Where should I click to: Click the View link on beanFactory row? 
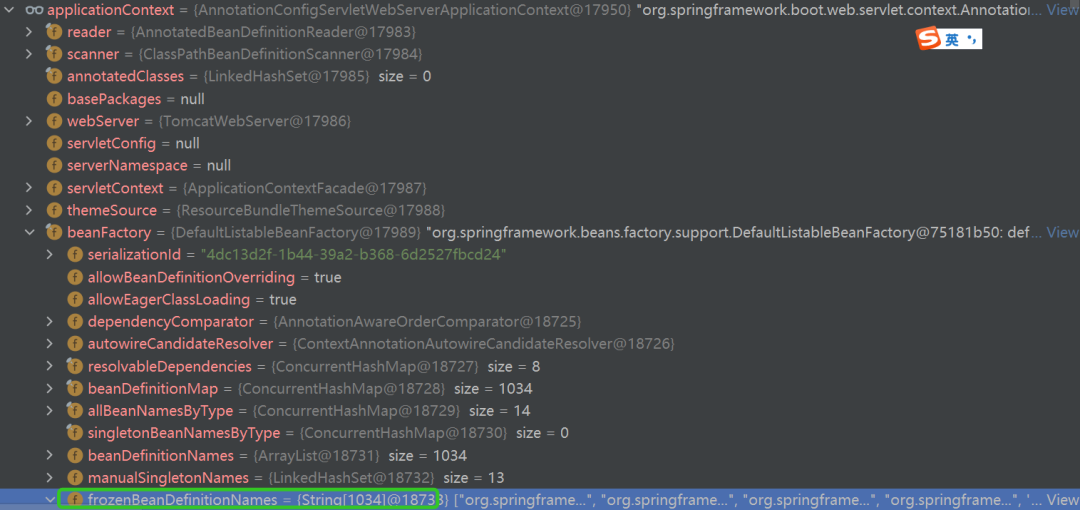(1061, 233)
